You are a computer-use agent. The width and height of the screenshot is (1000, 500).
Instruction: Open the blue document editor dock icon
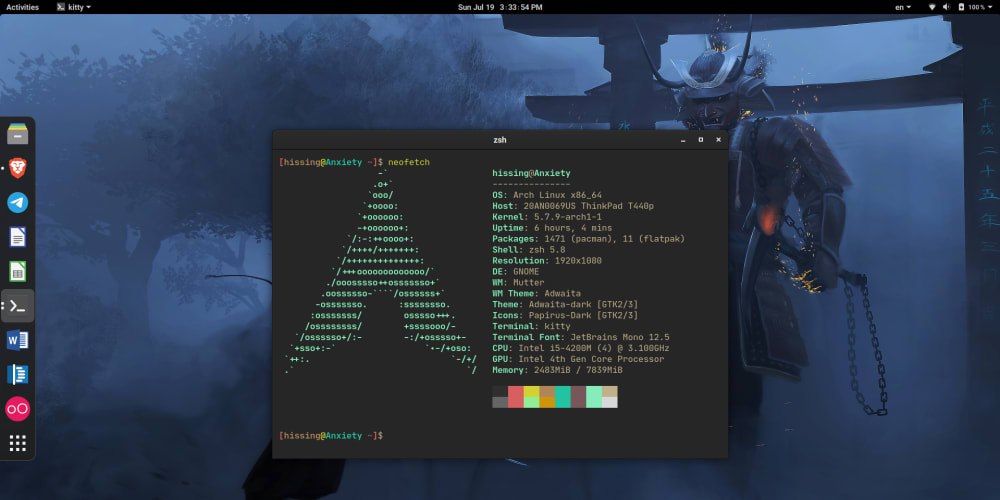18,375
